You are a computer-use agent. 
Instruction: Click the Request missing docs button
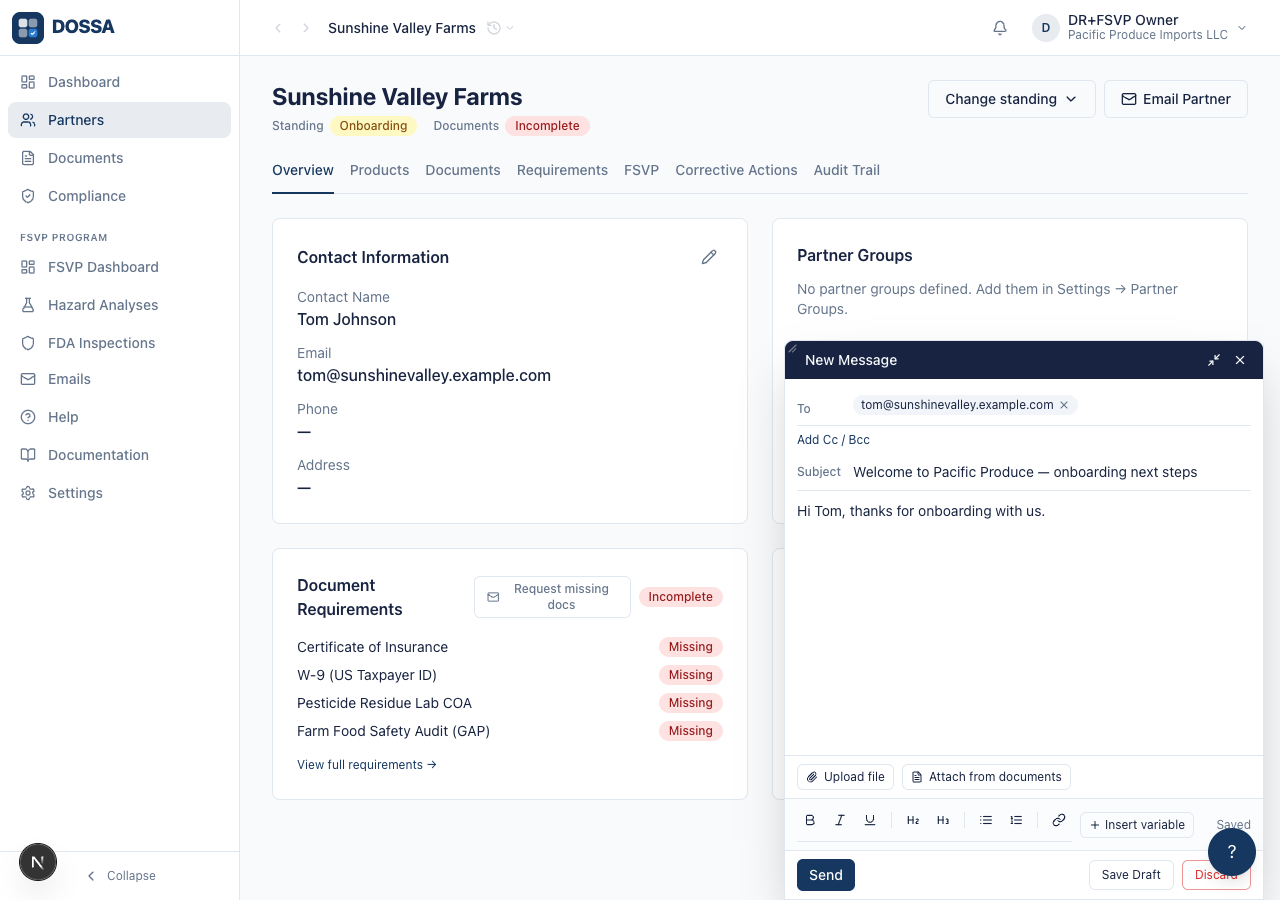pos(552,597)
